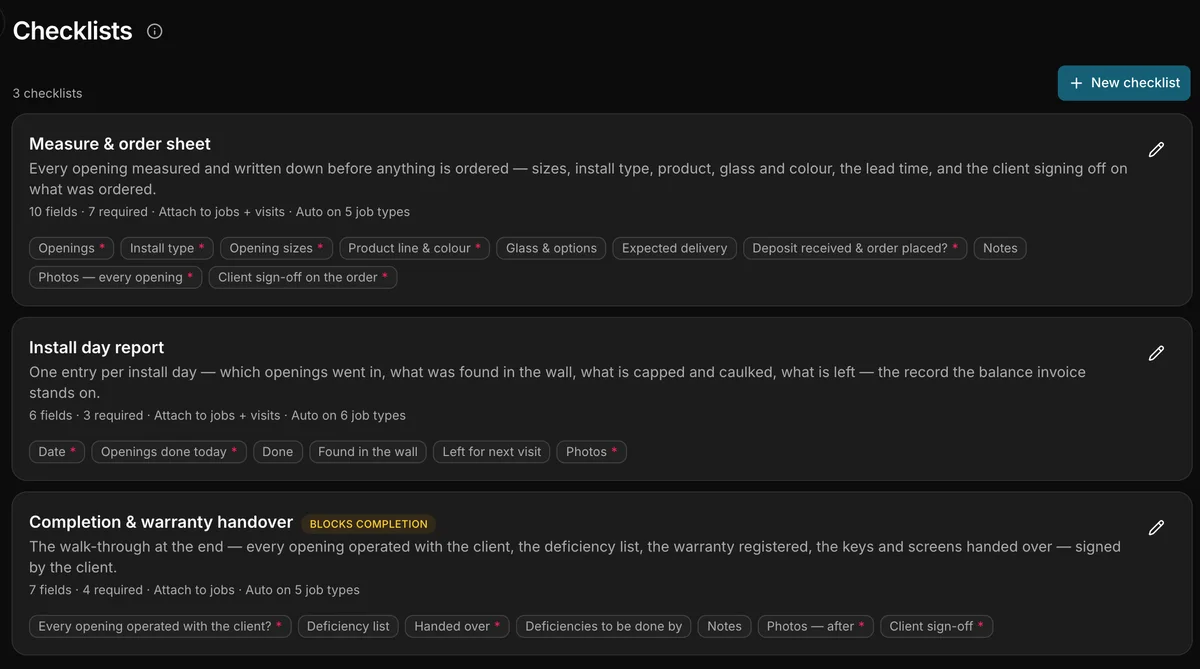Screen dimensions: 1200x669
Task: Select the Deficiency list chip
Action: pyautogui.click(x=348, y=626)
